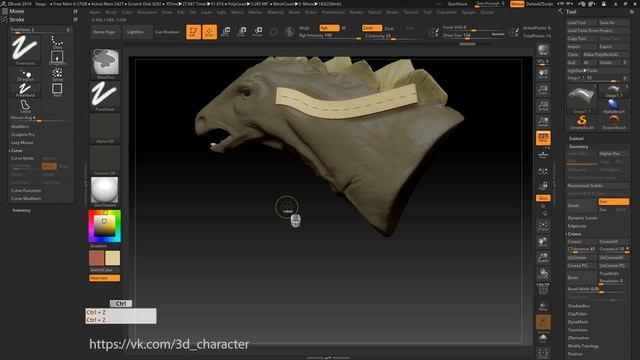Collapse the Geometry section

[578, 147]
